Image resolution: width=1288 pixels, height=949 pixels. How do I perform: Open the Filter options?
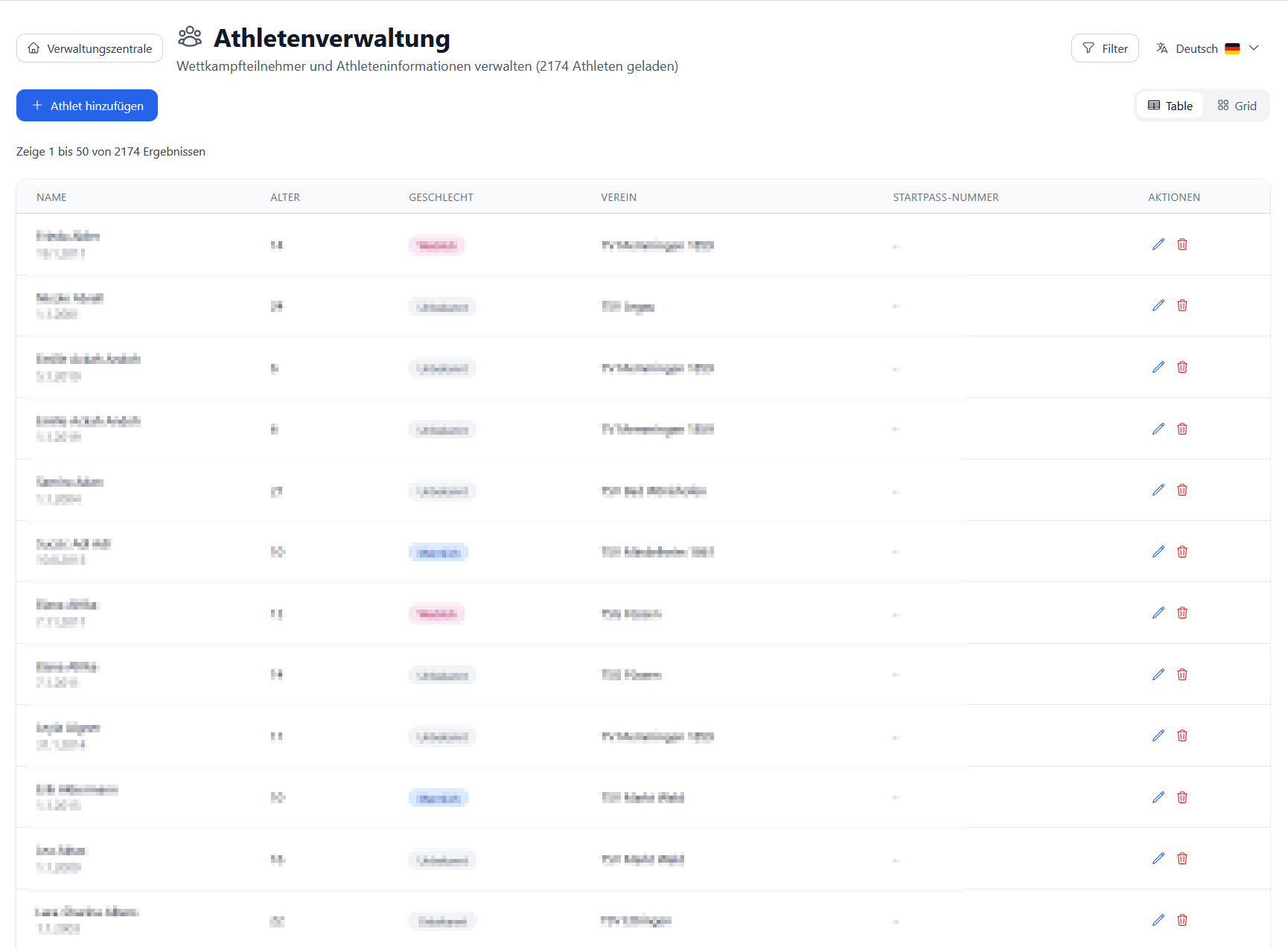pos(1105,48)
